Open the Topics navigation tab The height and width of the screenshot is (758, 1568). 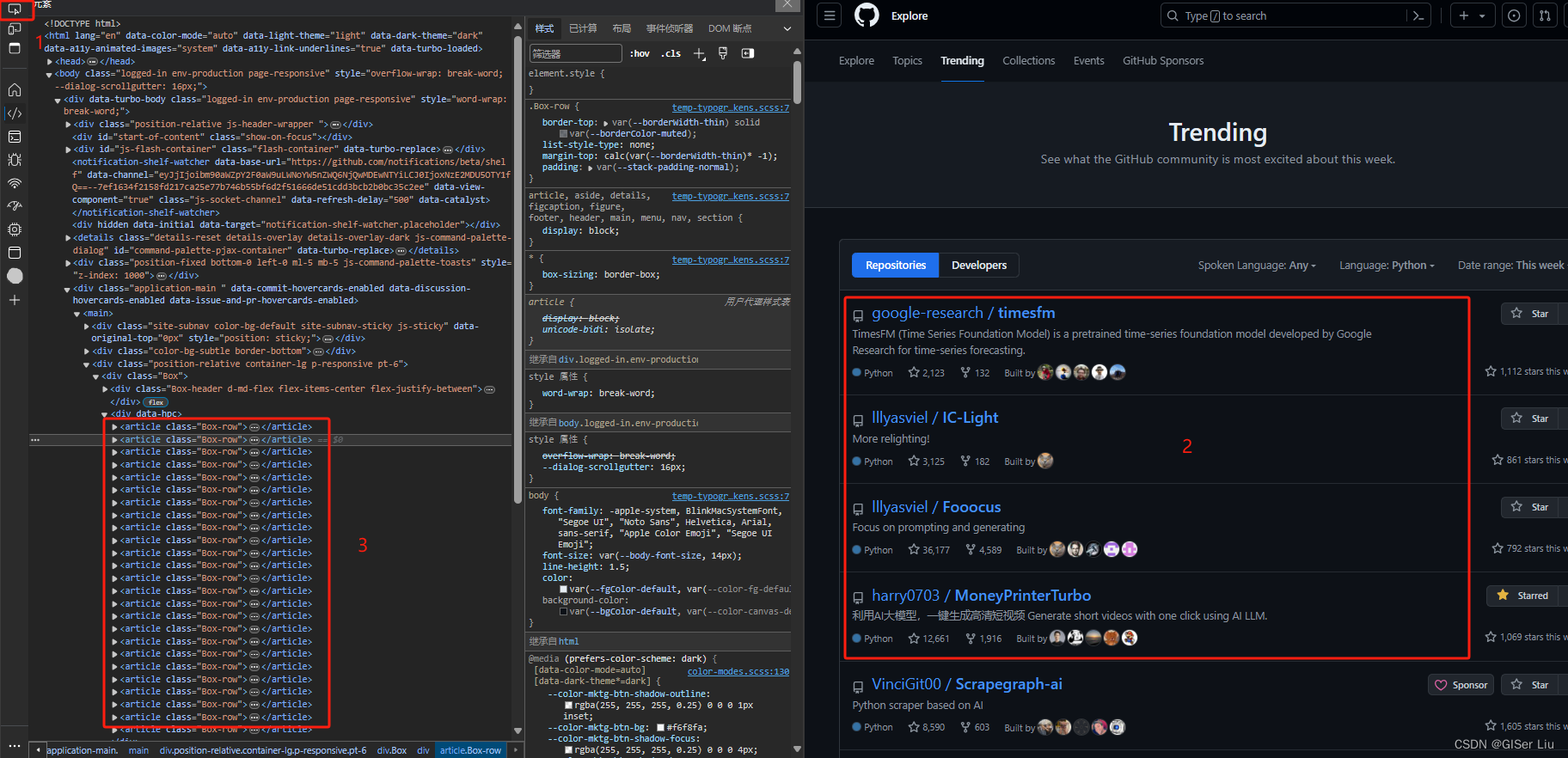pyautogui.click(x=907, y=61)
